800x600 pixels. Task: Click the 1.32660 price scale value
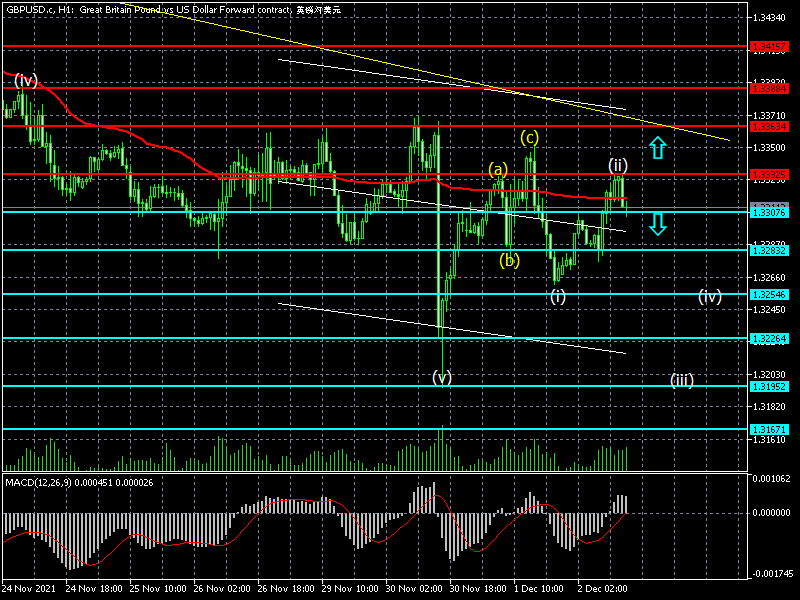click(x=769, y=278)
